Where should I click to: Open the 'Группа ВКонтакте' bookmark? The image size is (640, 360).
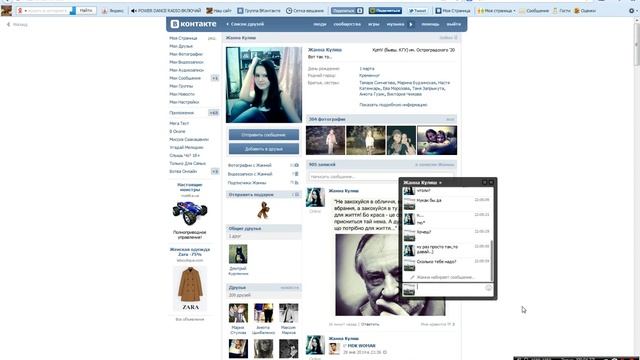pyautogui.click(x=258, y=11)
